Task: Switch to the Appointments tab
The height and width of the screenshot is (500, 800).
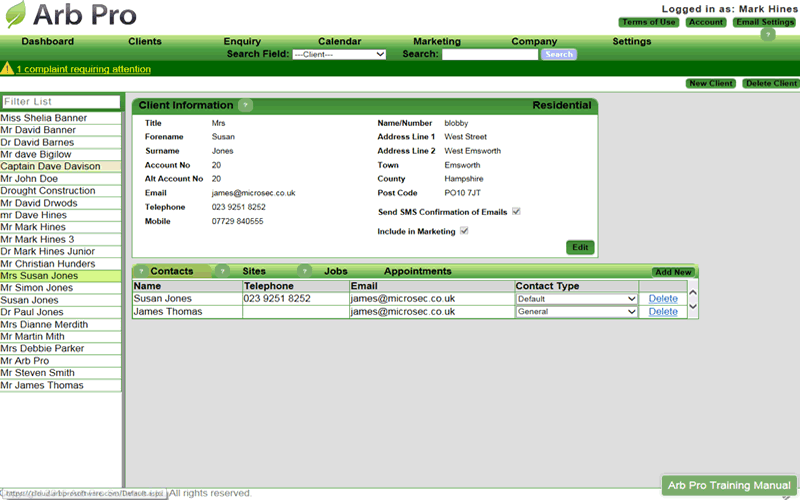Action: click(x=418, y=271)
